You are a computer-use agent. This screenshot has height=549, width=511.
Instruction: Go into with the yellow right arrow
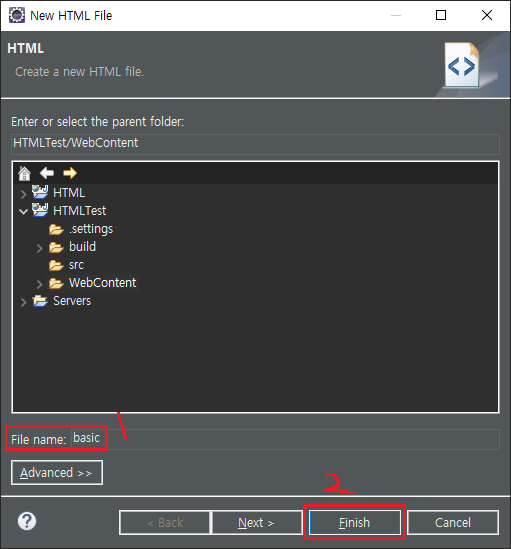70,173
